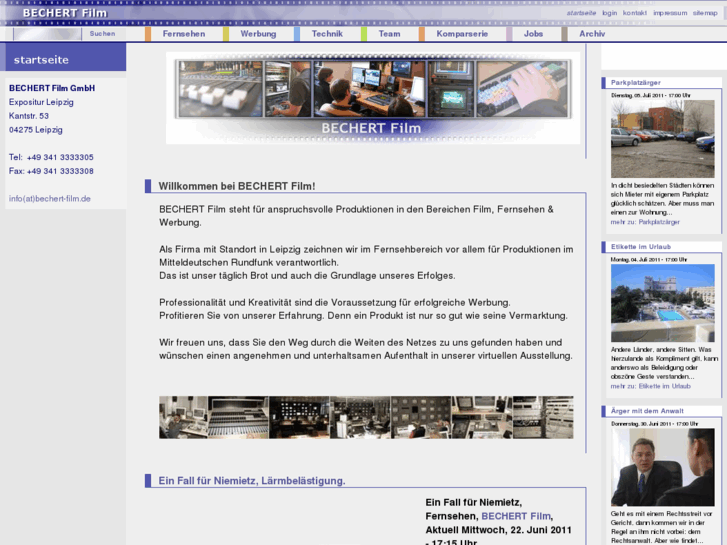Click the studio photo strip below the welcome text

[366, 417]
